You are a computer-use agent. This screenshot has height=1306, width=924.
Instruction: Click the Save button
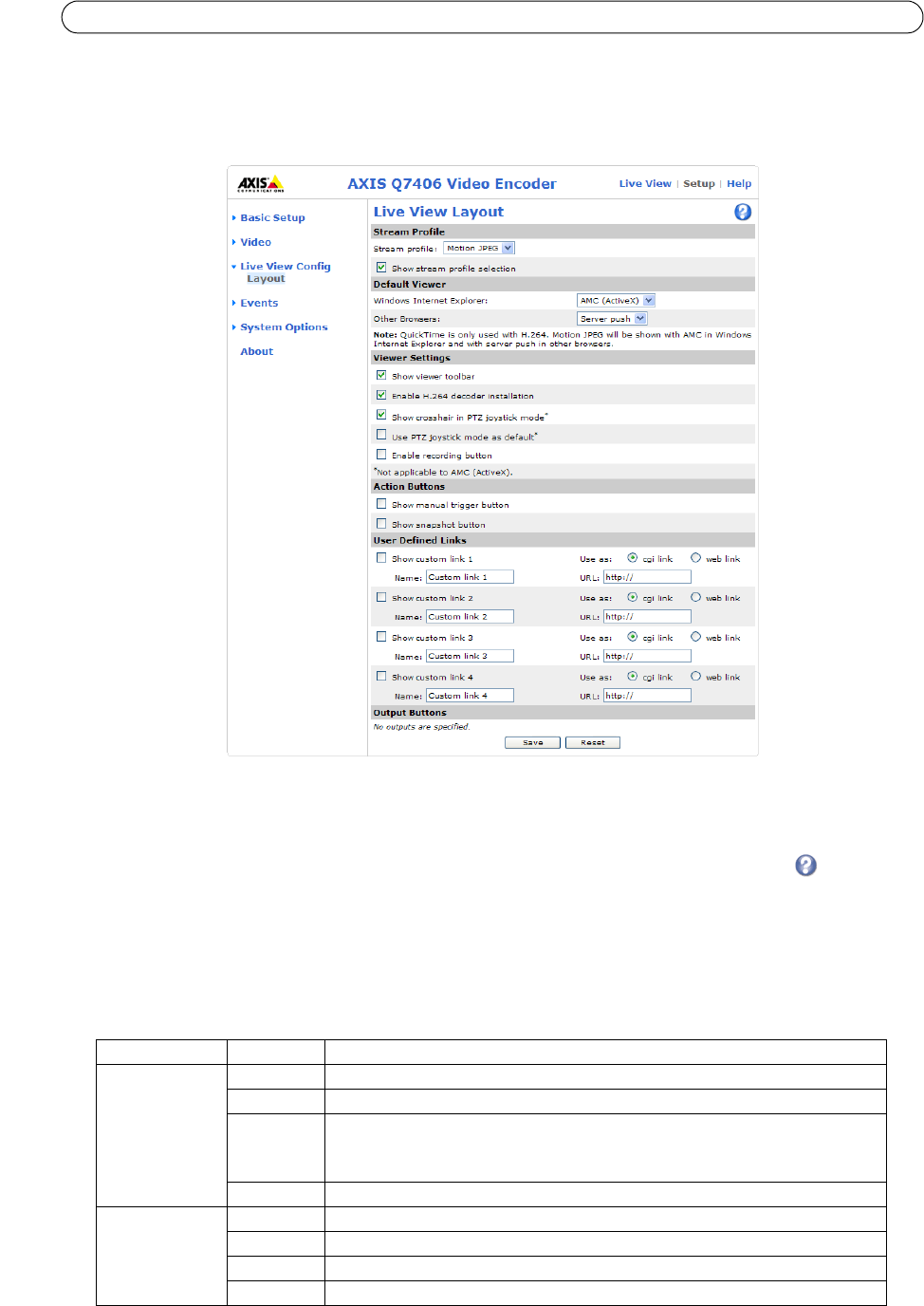click(x=532, y=743)
